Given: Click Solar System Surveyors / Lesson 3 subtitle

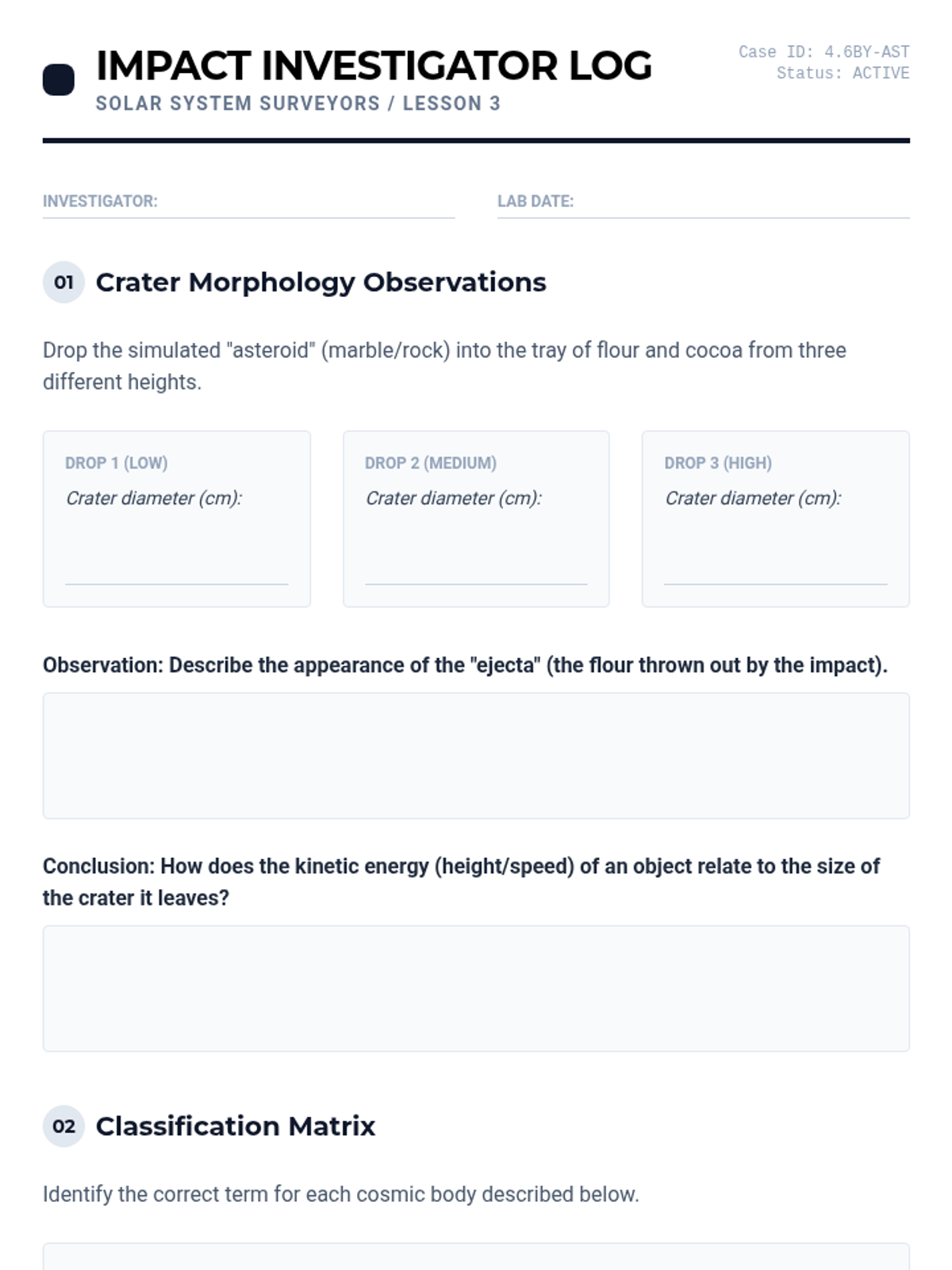Looking at the screenshot, I should [297, 104].
